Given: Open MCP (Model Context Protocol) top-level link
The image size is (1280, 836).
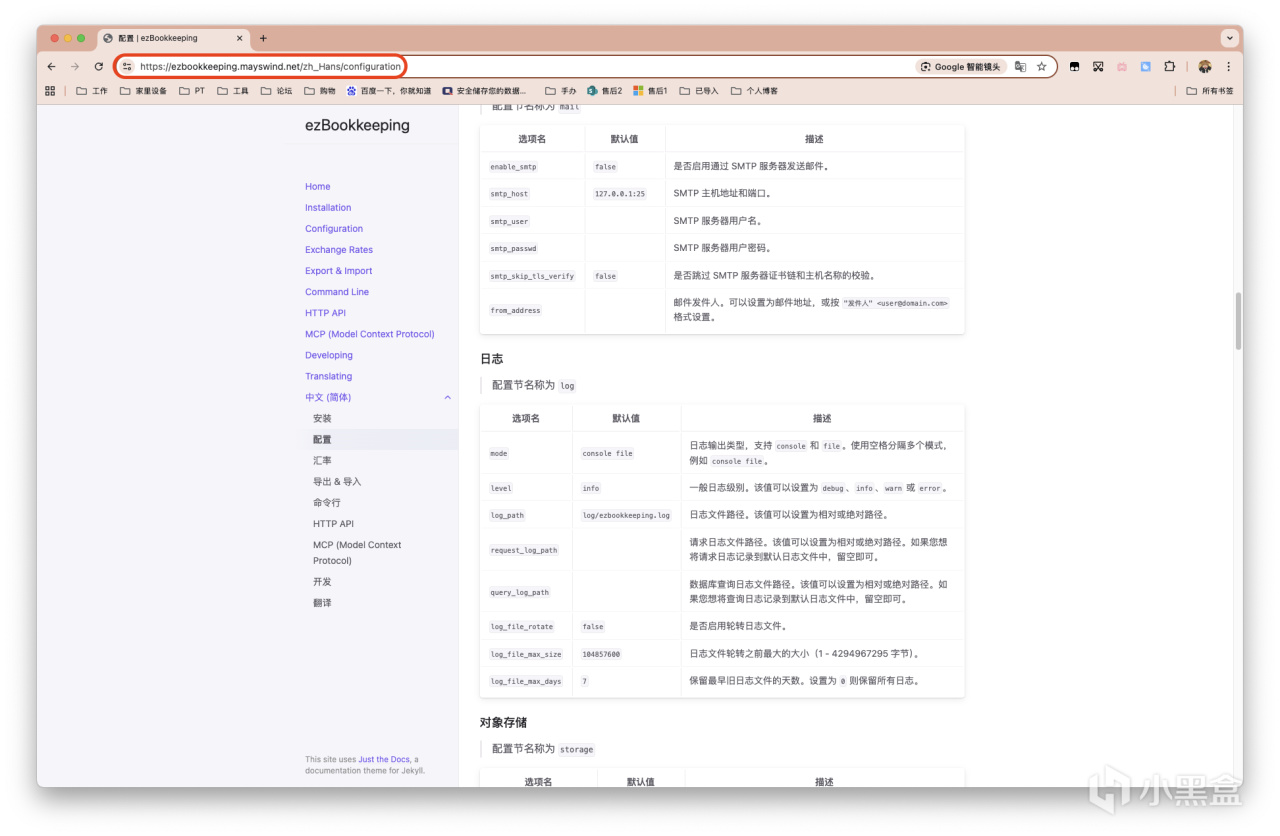Looking at the screenshot, I should [370, 334].
